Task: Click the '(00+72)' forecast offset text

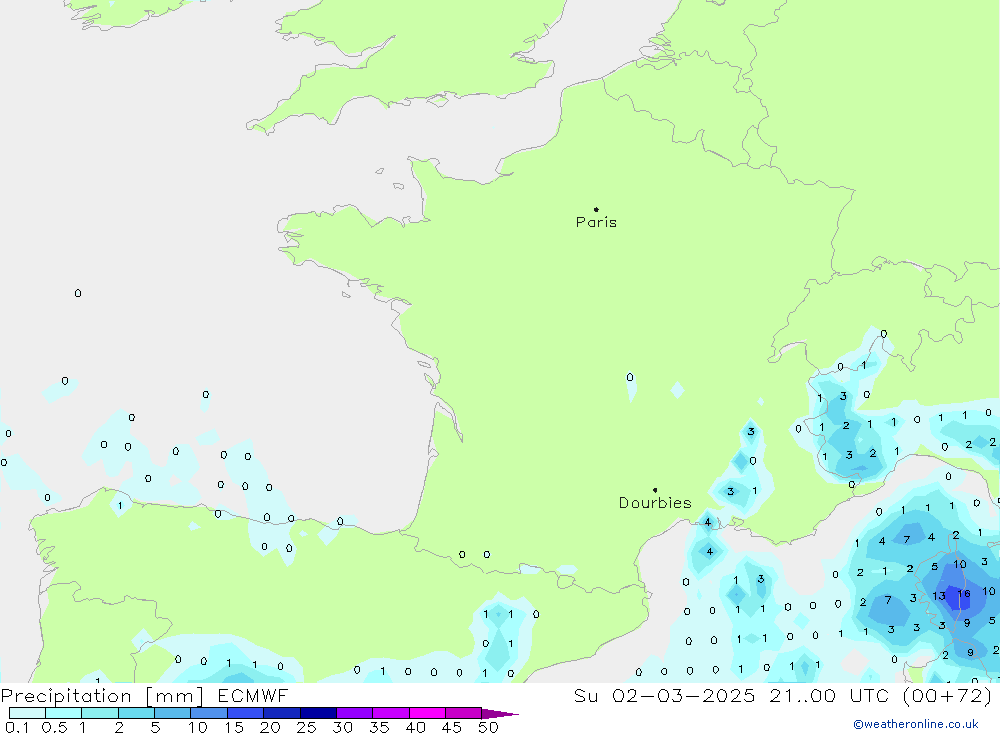Action: coord(948,695)
